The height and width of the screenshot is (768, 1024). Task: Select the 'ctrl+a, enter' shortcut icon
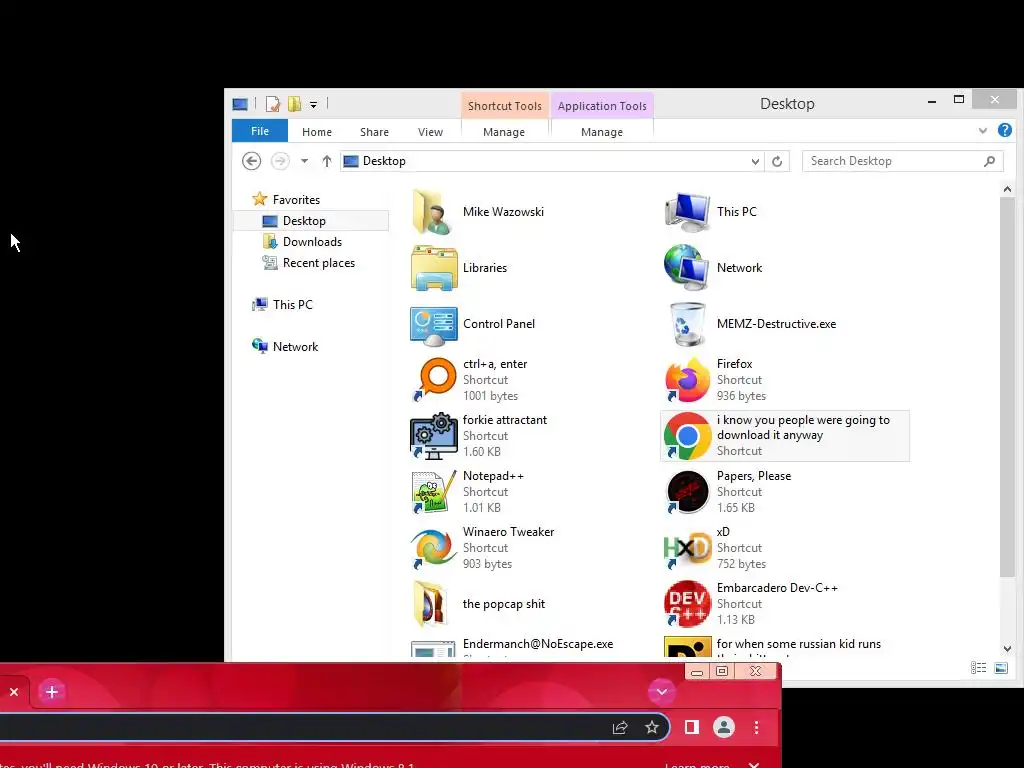[434, 379]
